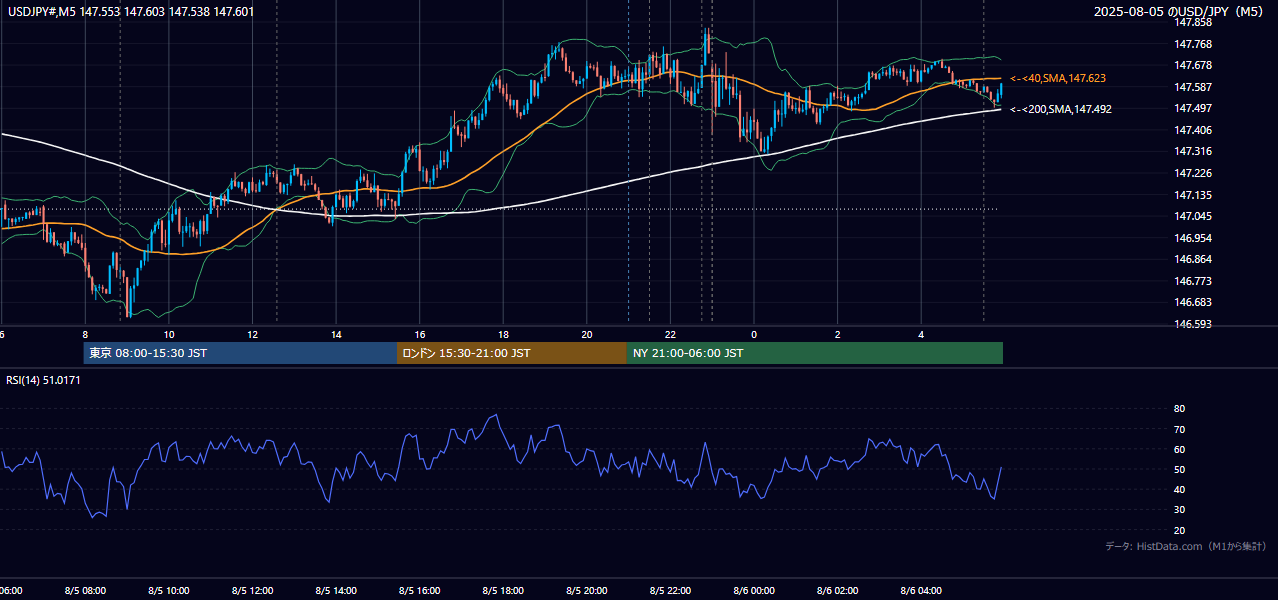Click hour label 16 below price chart
This screenshot has width=1278, height=600.
[x=420, y=334]
